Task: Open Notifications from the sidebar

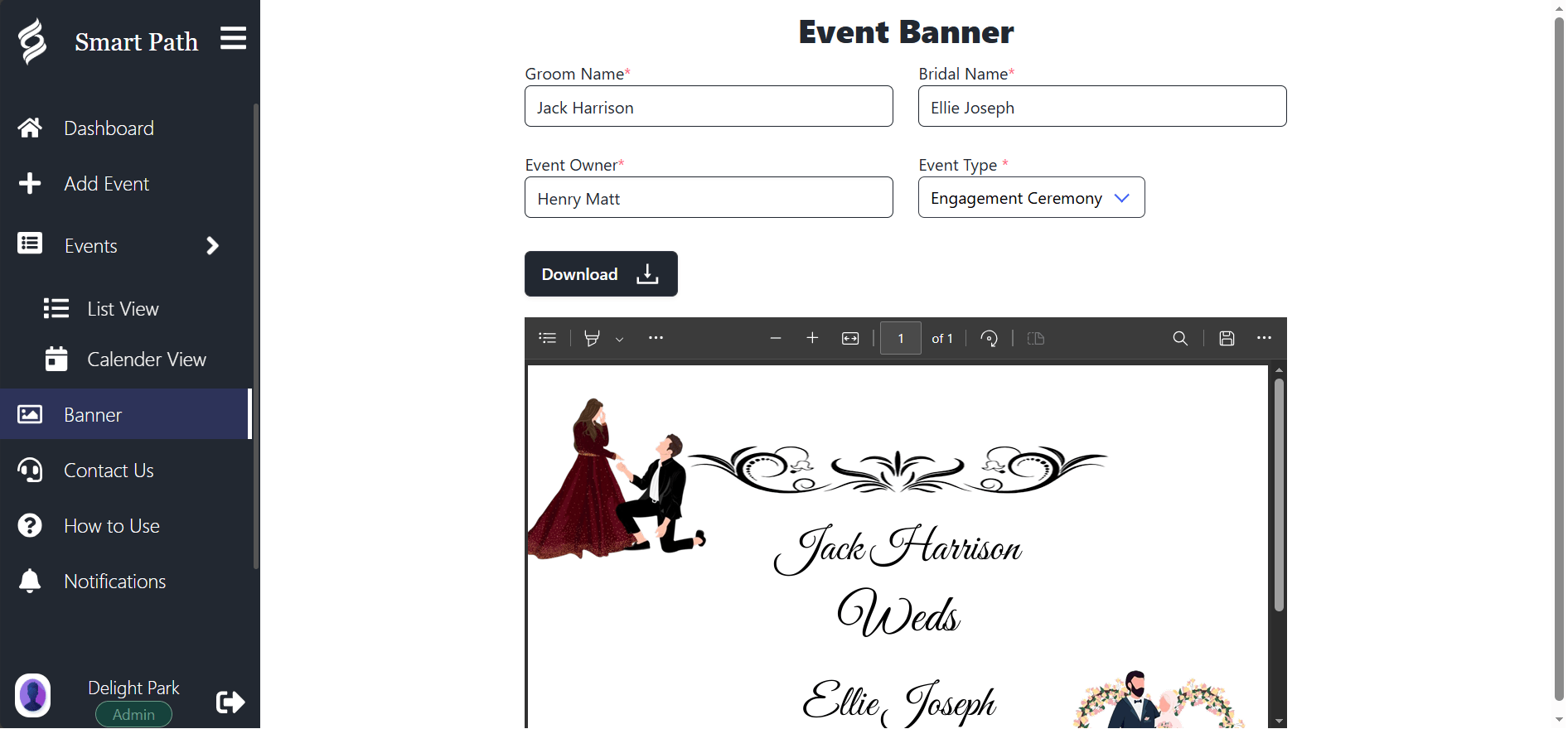Action: click(114, 582)
